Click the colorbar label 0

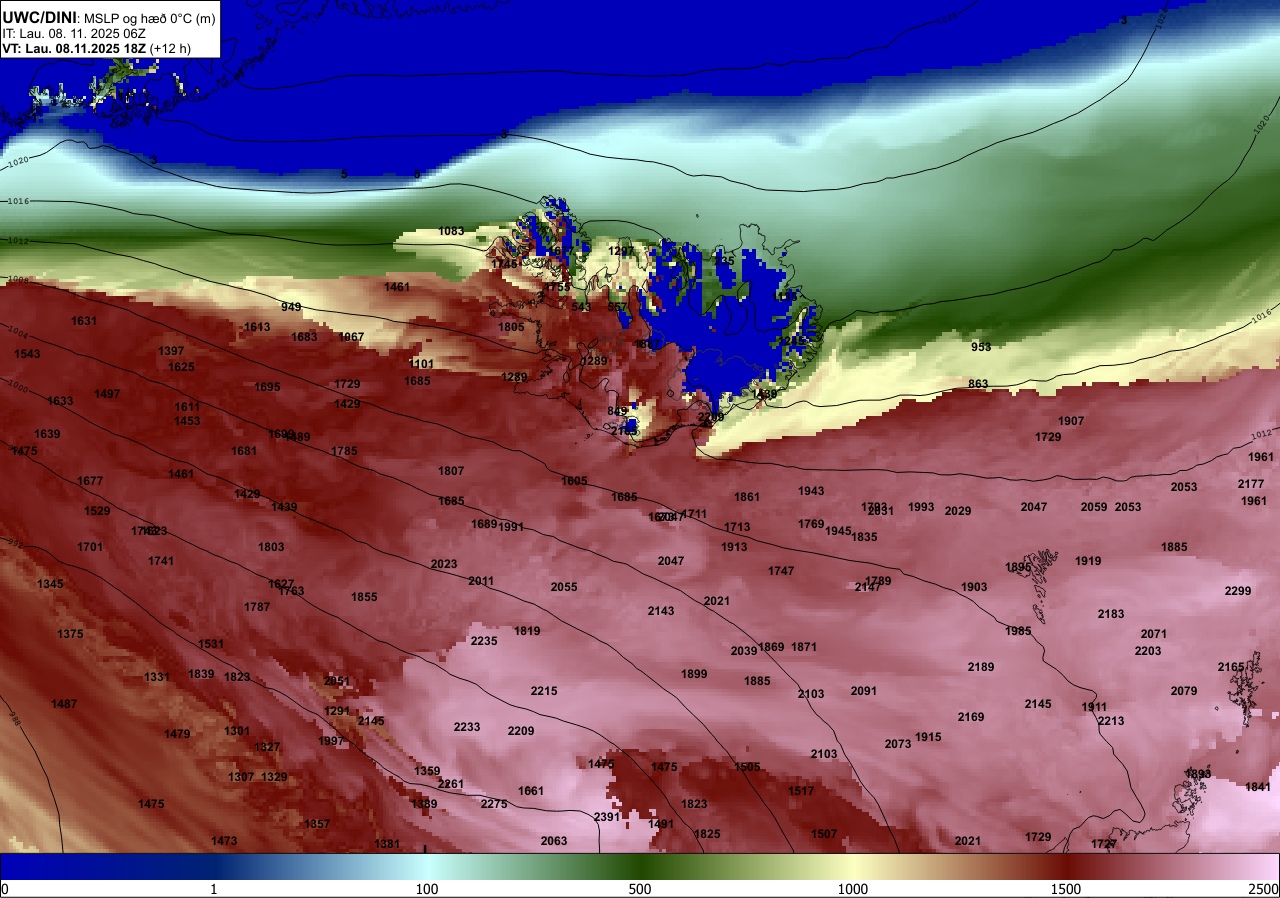4,889
